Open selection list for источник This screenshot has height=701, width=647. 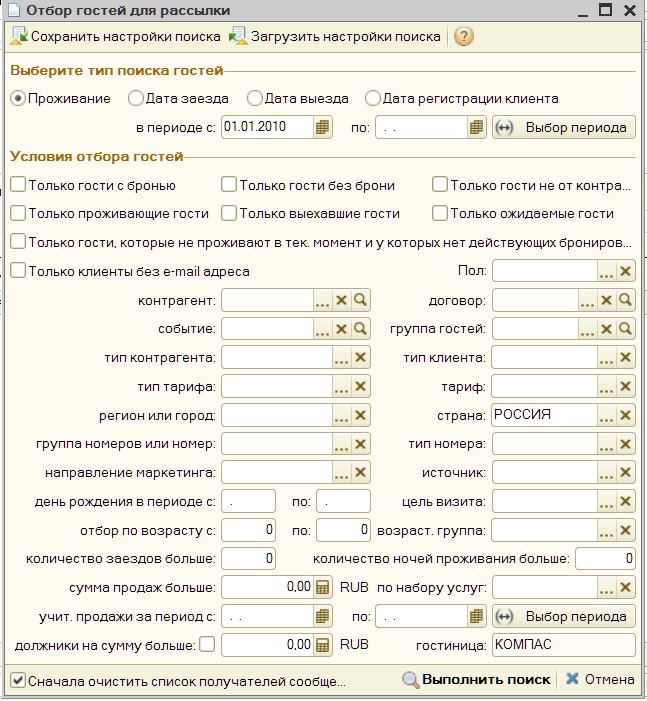pyautogui.click(x=606, y=473)
